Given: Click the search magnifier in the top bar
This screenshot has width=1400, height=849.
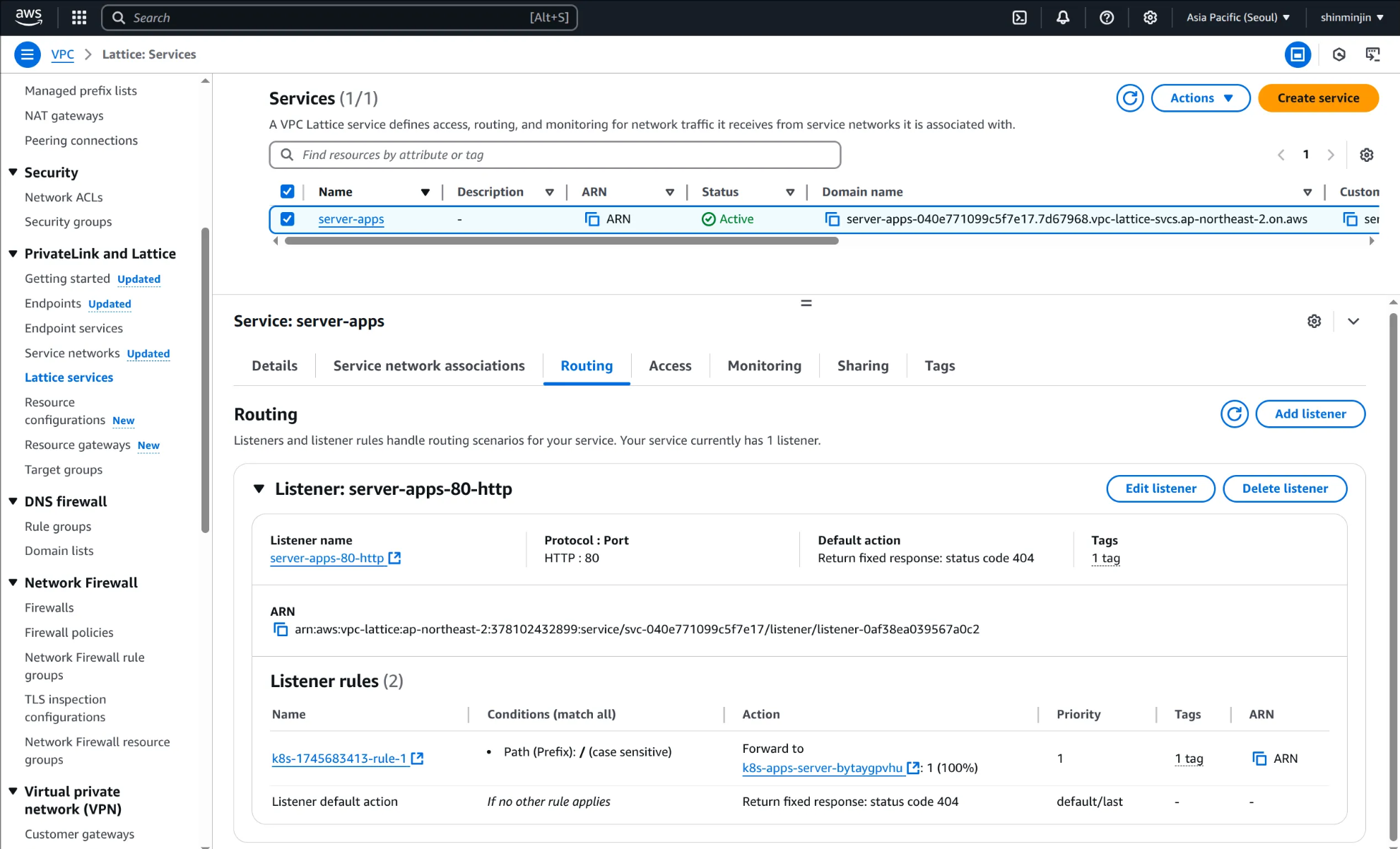Looking at the screenshot, I should 119,18.
